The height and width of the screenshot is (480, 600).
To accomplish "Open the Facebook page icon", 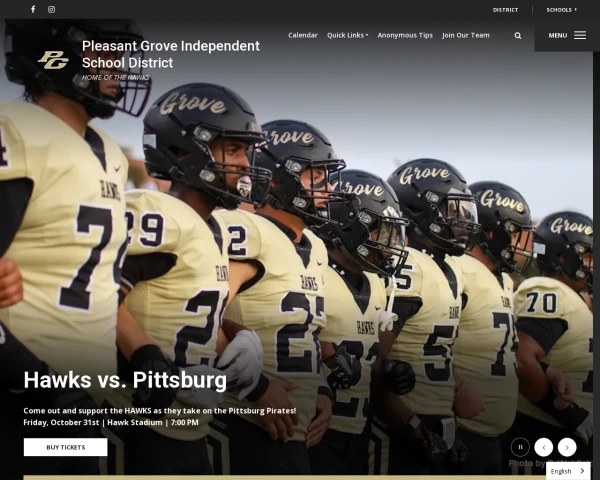I will (x=33, y=9).
